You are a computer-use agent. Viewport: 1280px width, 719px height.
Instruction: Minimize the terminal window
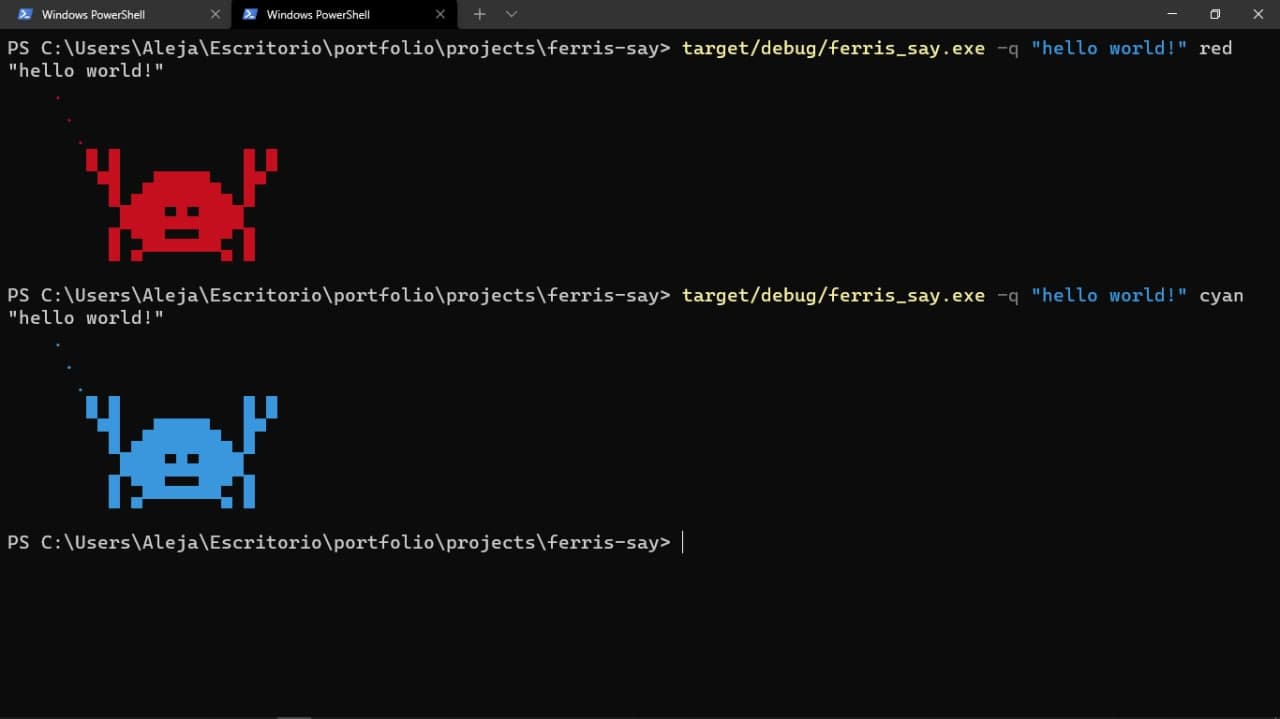(x=1171, y=14)
